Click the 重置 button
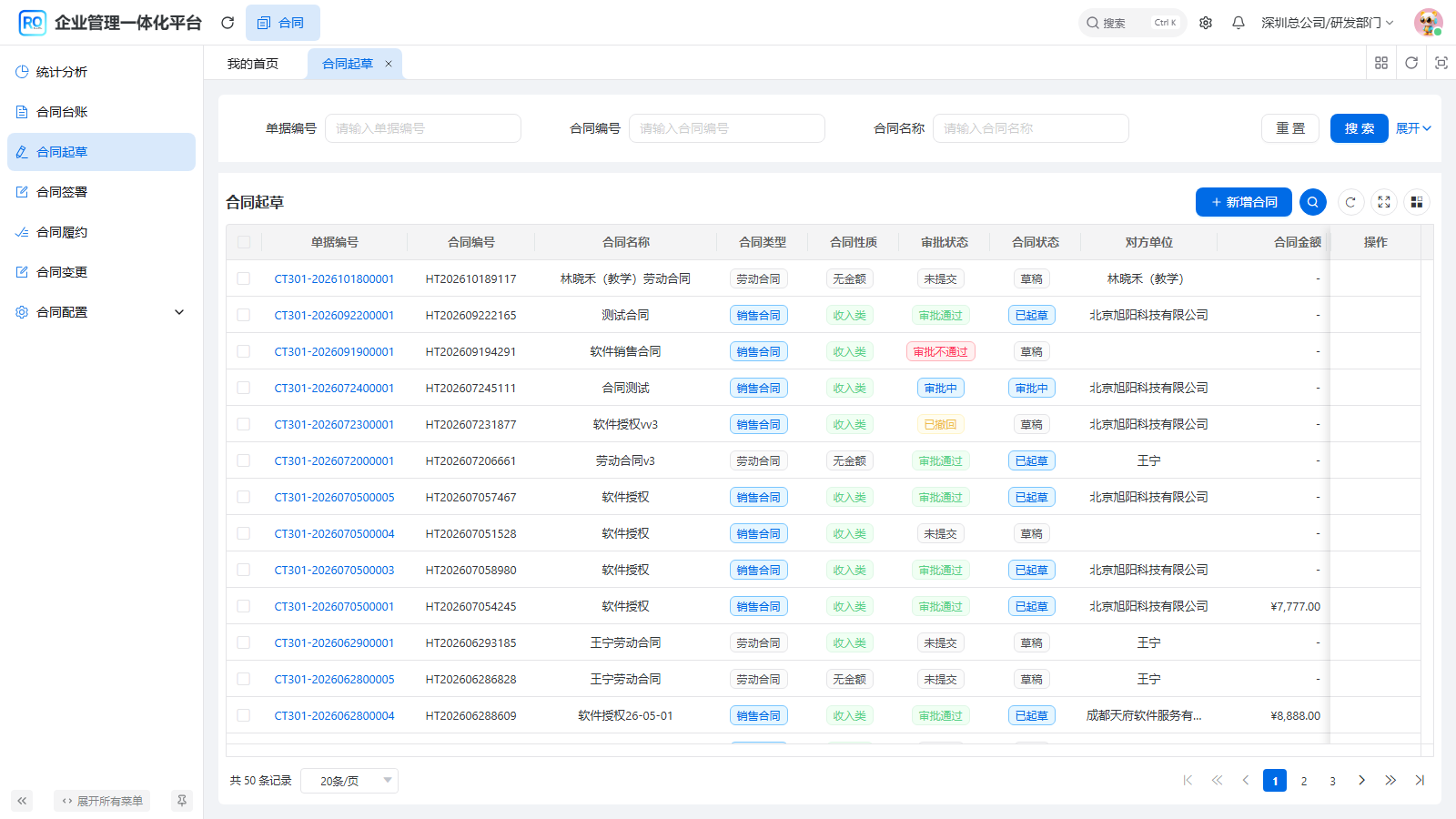The height and width of the screenshot is (819, 1456). pyautogui.click(x=1290, y=128)
